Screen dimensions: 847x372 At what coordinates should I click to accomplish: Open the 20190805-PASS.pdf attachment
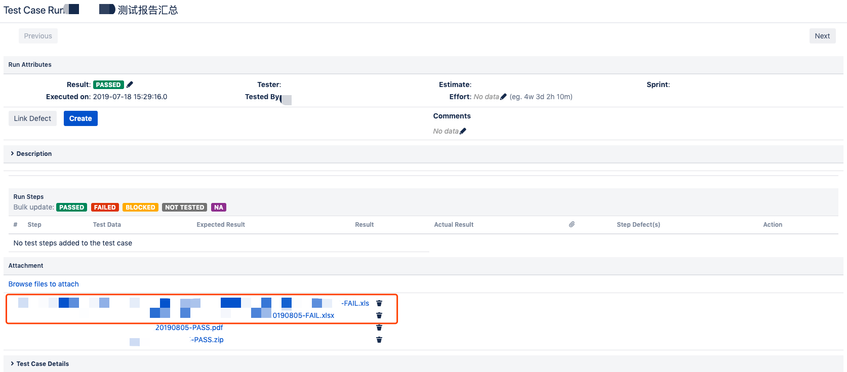(189, 327)
